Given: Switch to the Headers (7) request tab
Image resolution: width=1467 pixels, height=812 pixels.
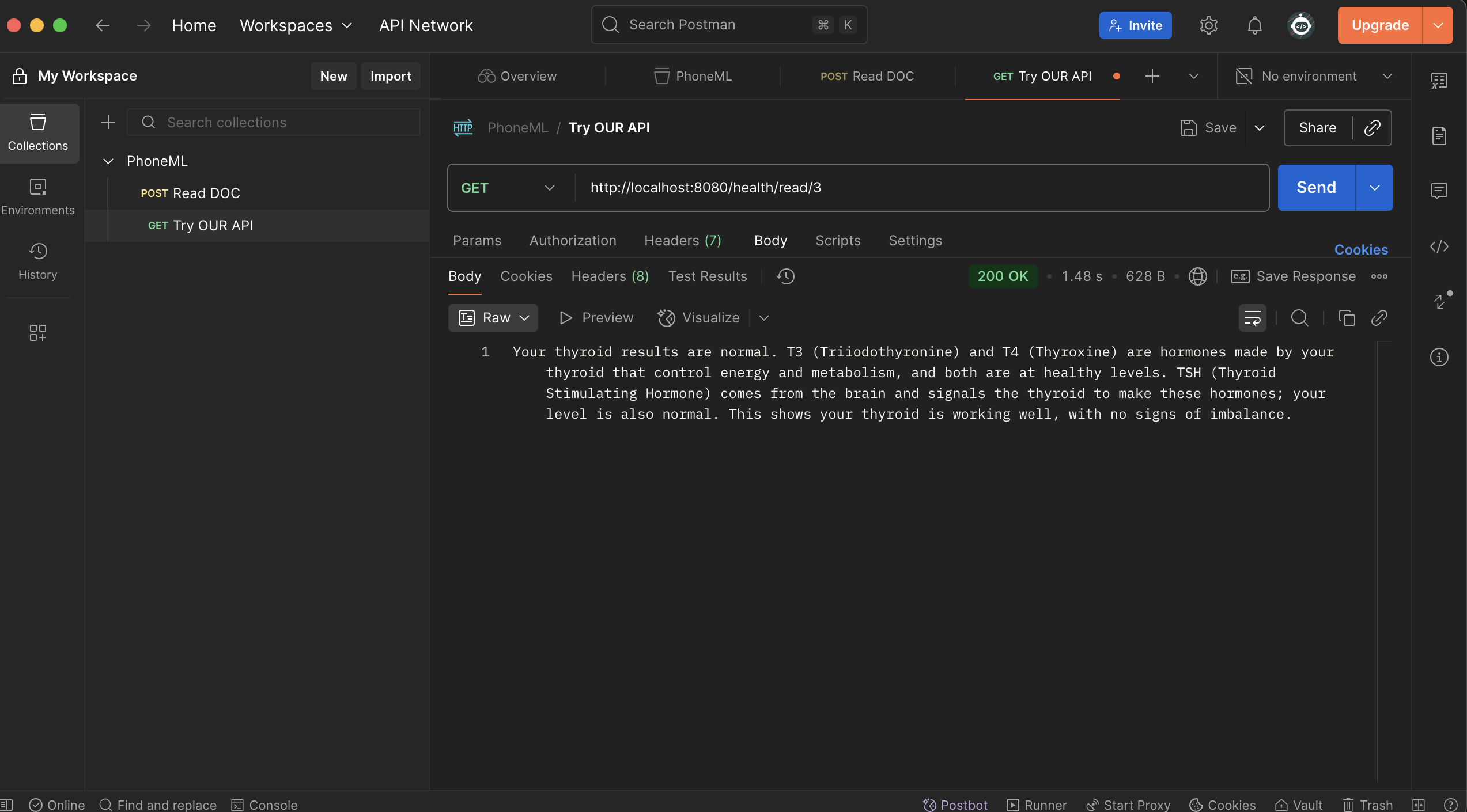Looking at the screenshot, I should [x=682, y=241].
